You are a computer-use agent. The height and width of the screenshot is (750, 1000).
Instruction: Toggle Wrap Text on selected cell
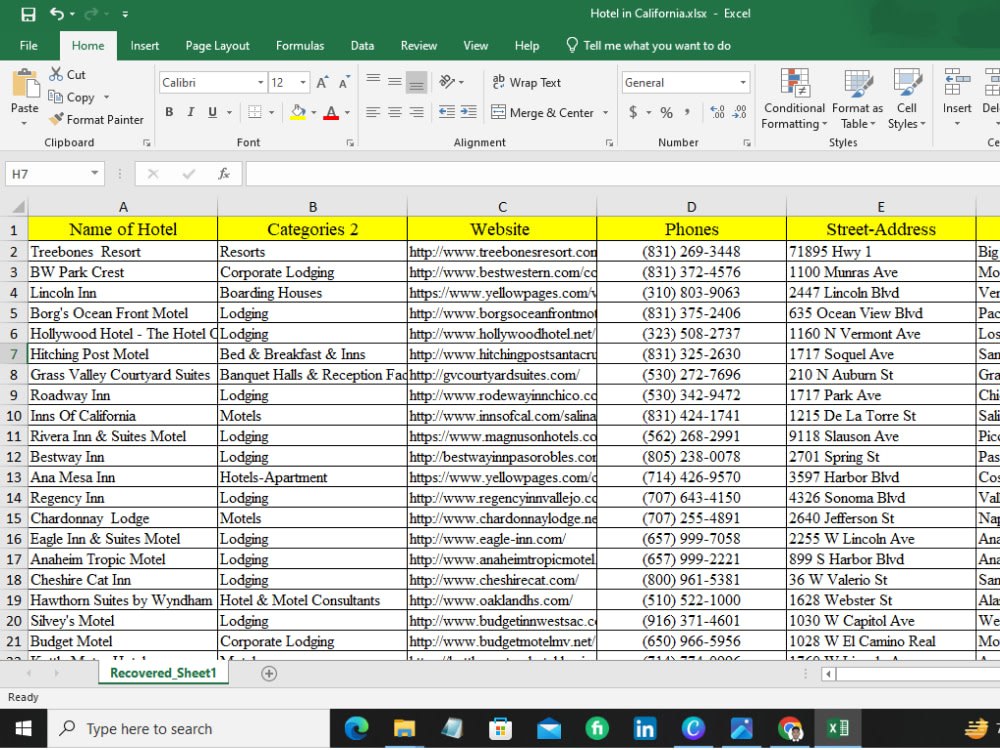[x=526, y=82]
